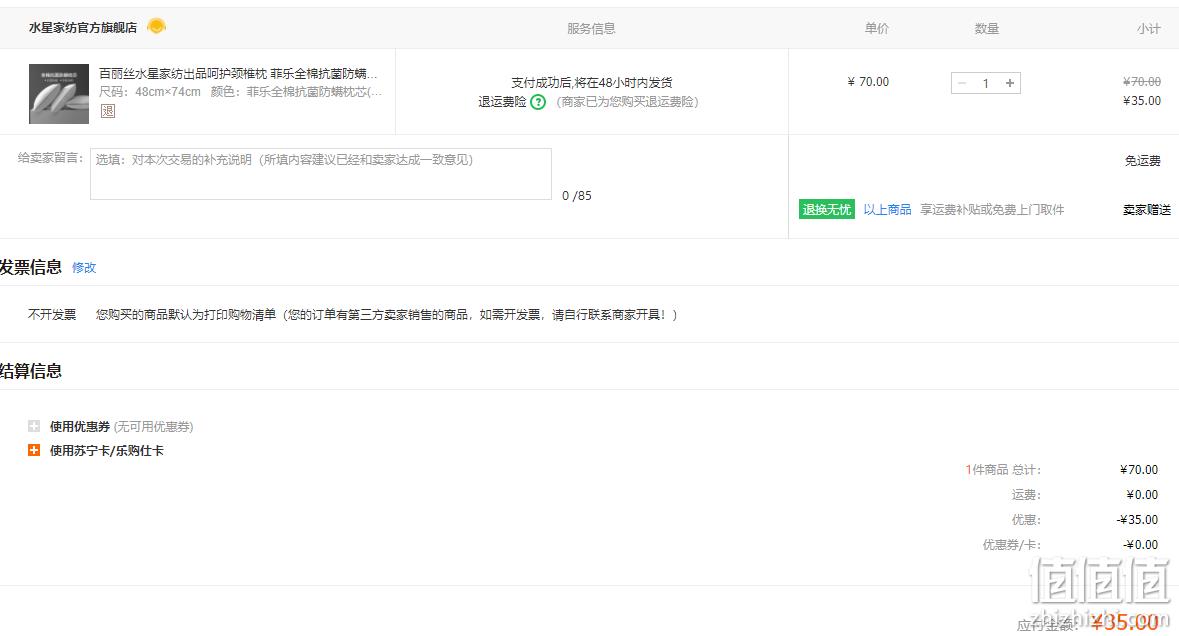Click the 结算信息 section heading
Image resolution: width=1179 pixels, height=636 pixels.
coord(31,371)
